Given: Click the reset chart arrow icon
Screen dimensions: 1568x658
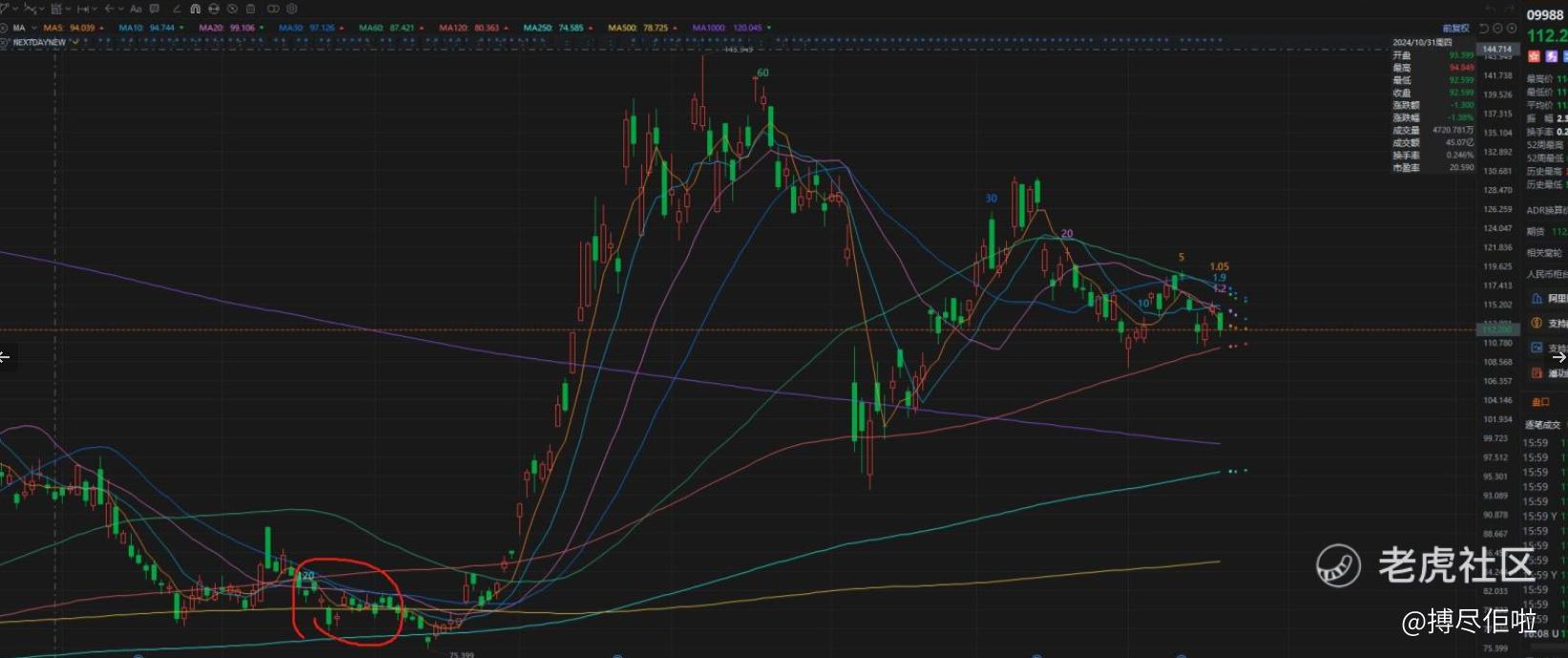Looking at the screenshot, I should pyautogui.click(x=1486, y=29).
